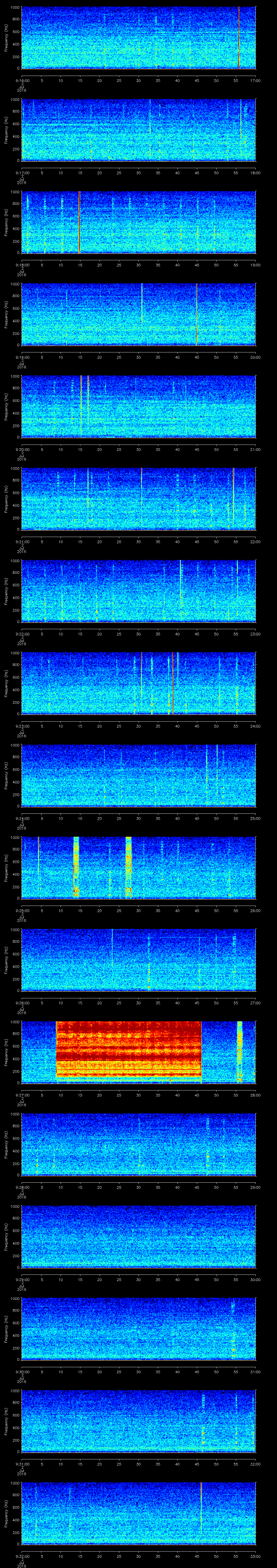Click the "9:27:00" start time label
This screenshot has height=1568, width=277.
(22, 1095)
